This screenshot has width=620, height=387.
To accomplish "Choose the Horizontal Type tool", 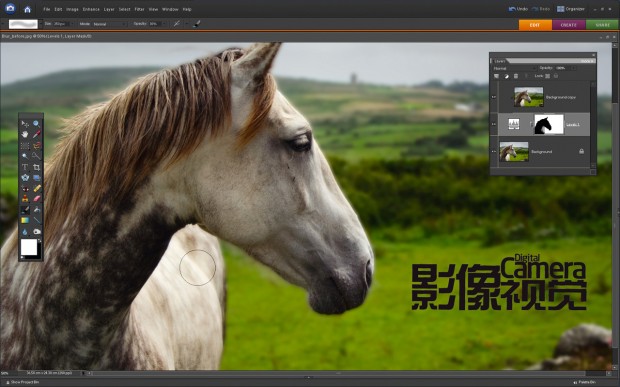I will point(25,167).
